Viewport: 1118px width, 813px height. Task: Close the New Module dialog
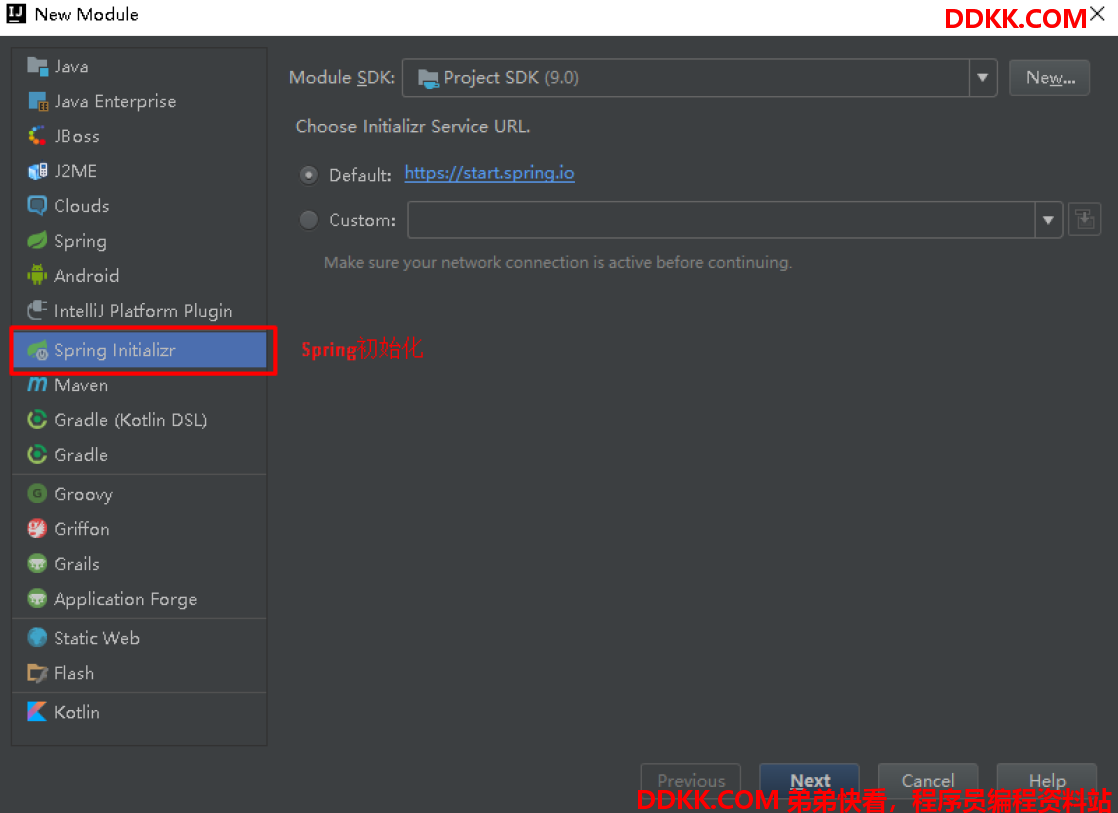[x=1098, y=14]
